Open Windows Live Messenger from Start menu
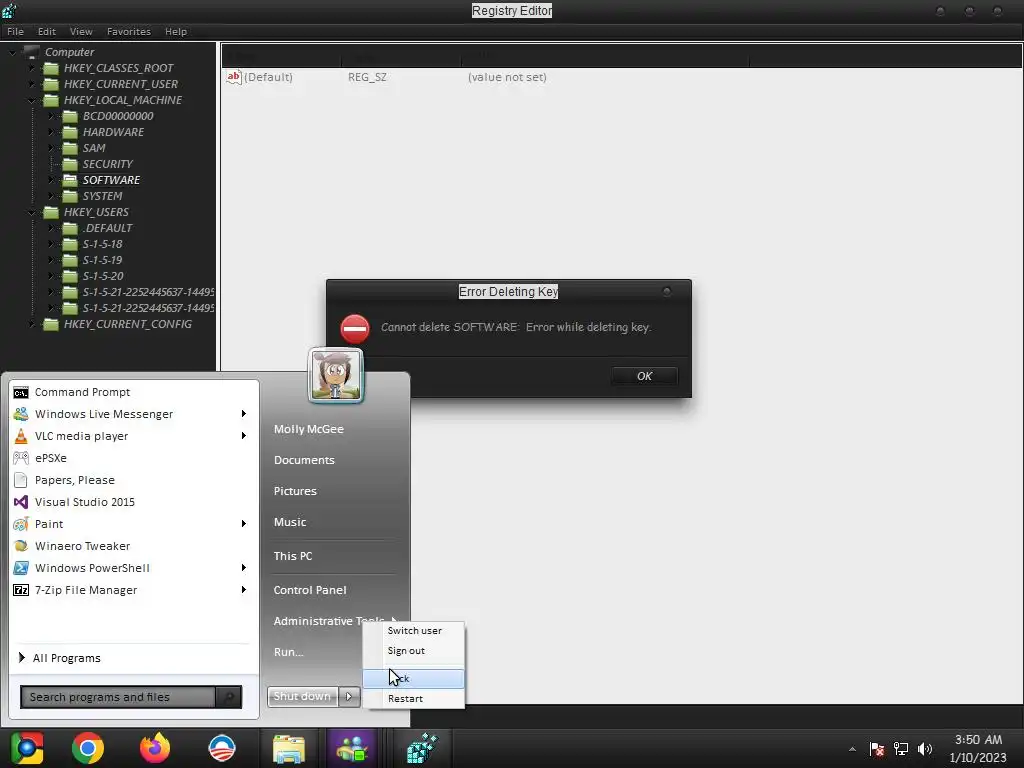The width and height of the screenshot is (1024, 768). point(104,414)
